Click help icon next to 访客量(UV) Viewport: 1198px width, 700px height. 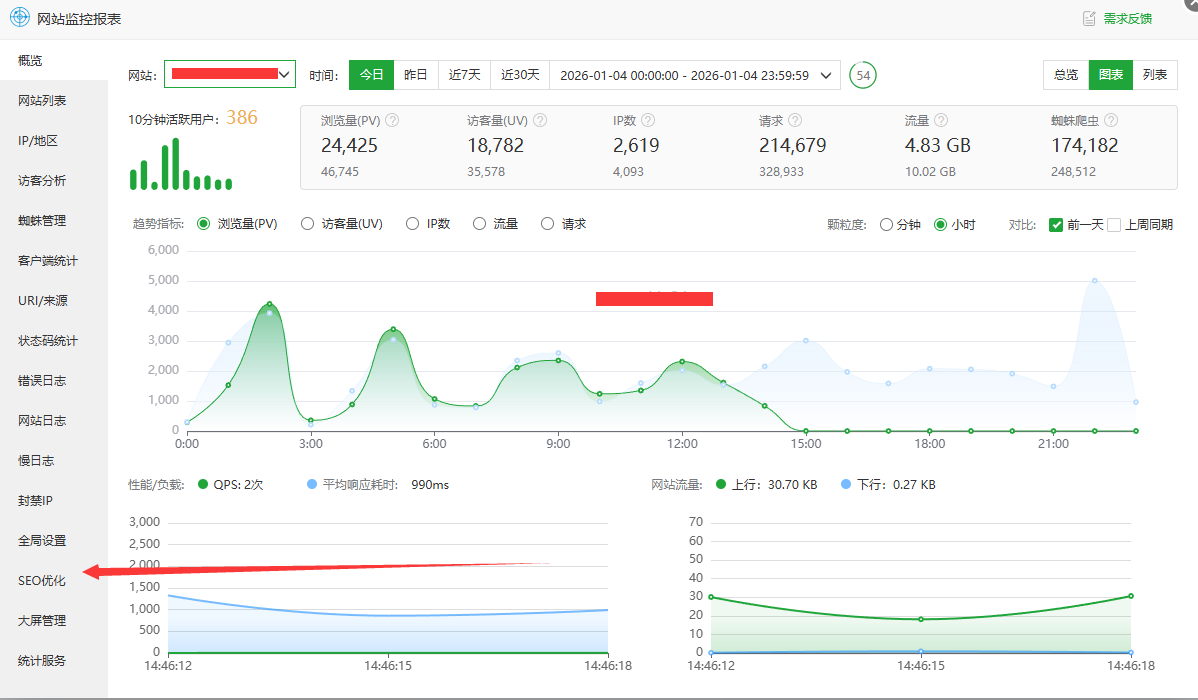540,120
